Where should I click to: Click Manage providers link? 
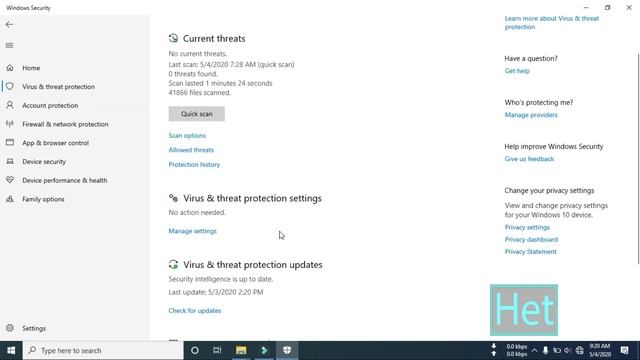[531, 115]
